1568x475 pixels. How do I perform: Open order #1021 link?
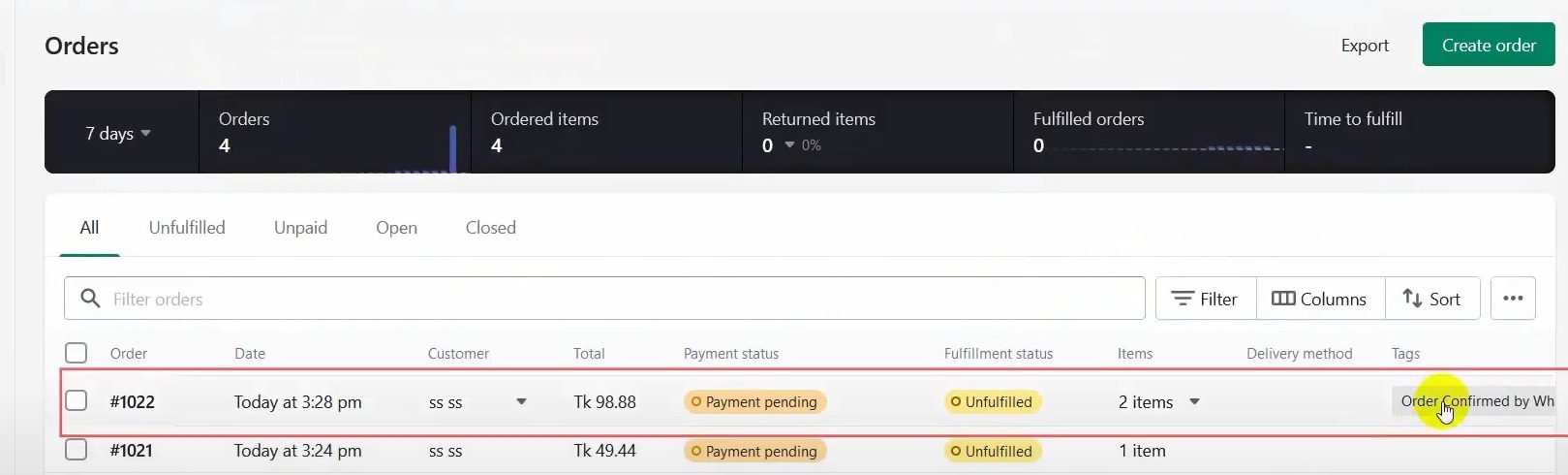pos(132,451)
